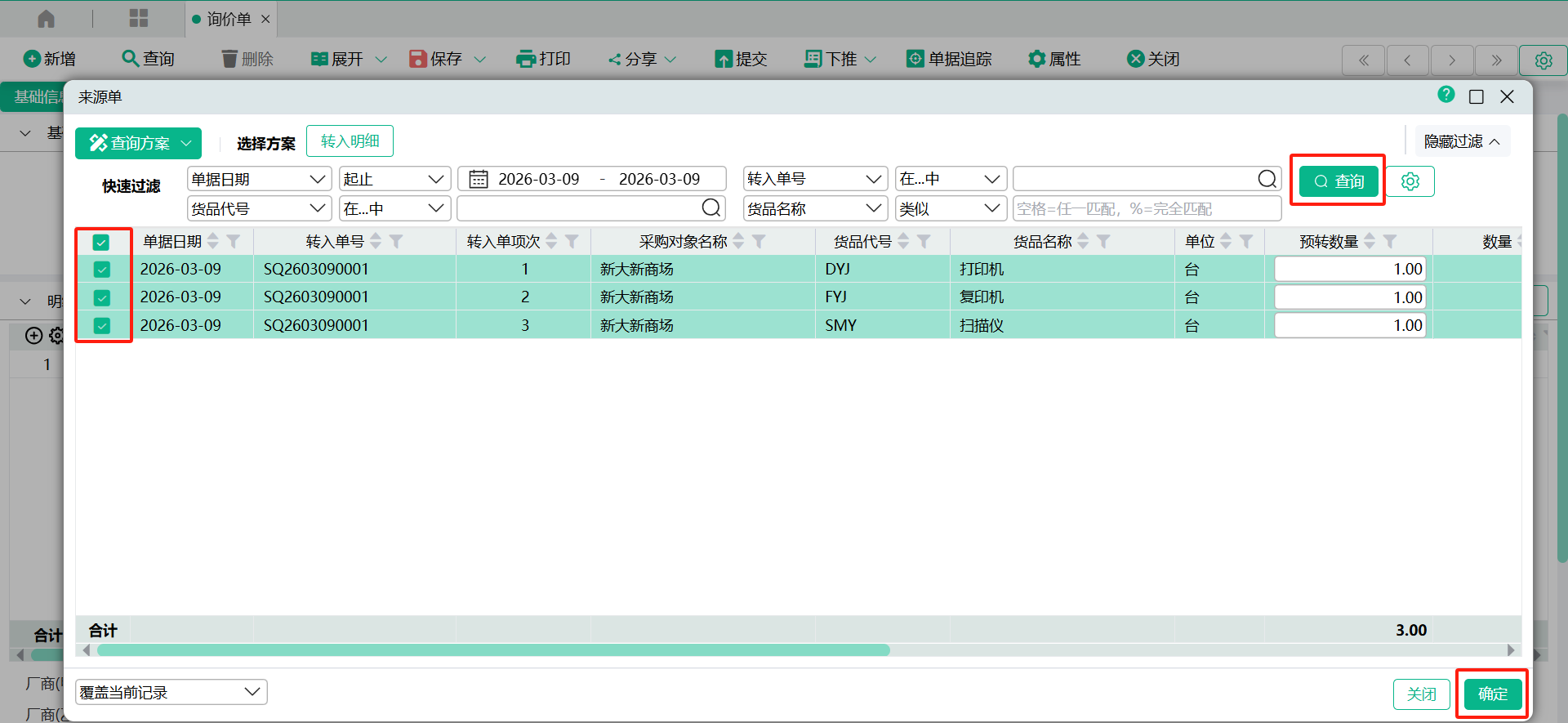Click the calendar icon in date range
The width and height of the screenshot is (1568, 723).
click(x=479, y=179)
